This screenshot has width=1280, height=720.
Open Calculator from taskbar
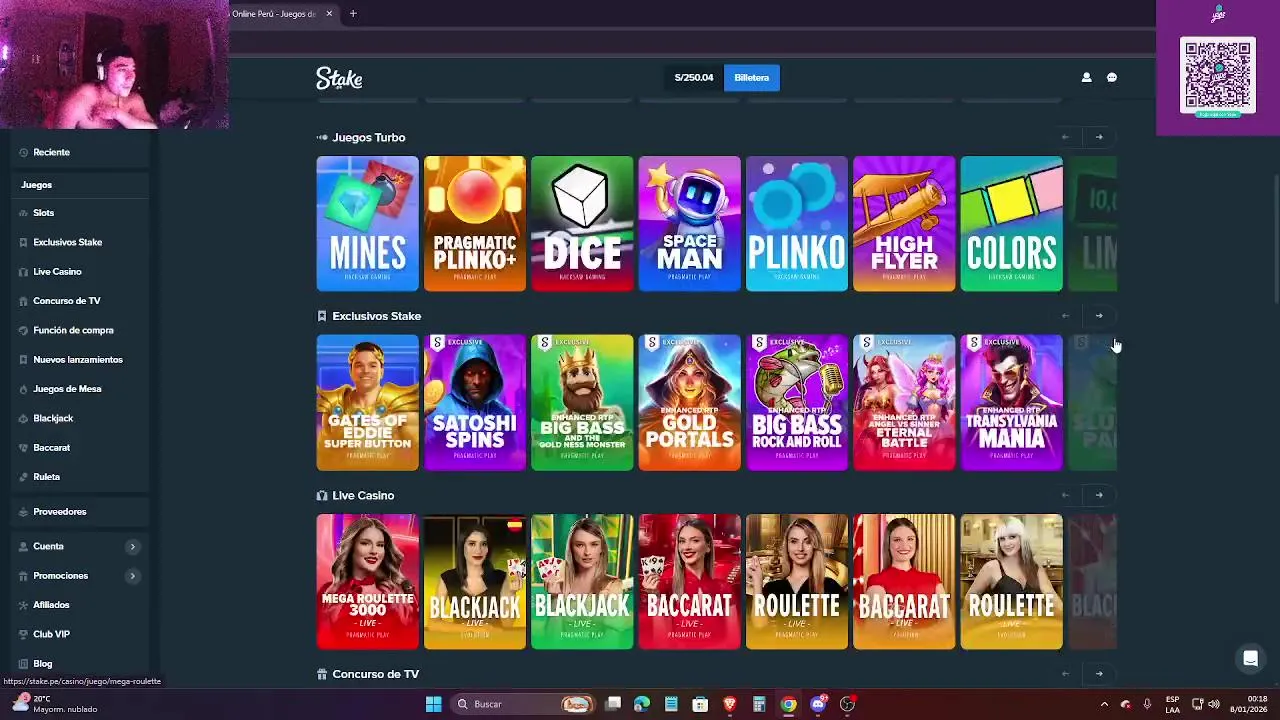point(759,704)
